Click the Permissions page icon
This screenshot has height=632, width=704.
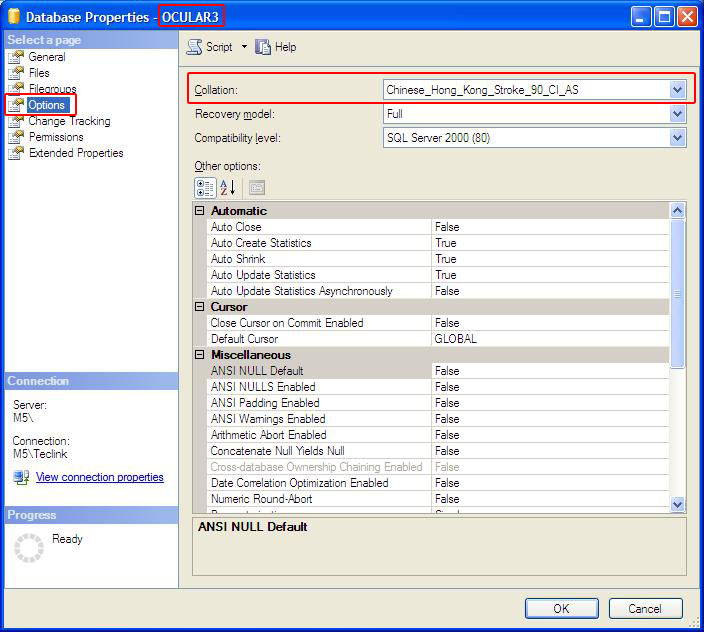[16, 137]
